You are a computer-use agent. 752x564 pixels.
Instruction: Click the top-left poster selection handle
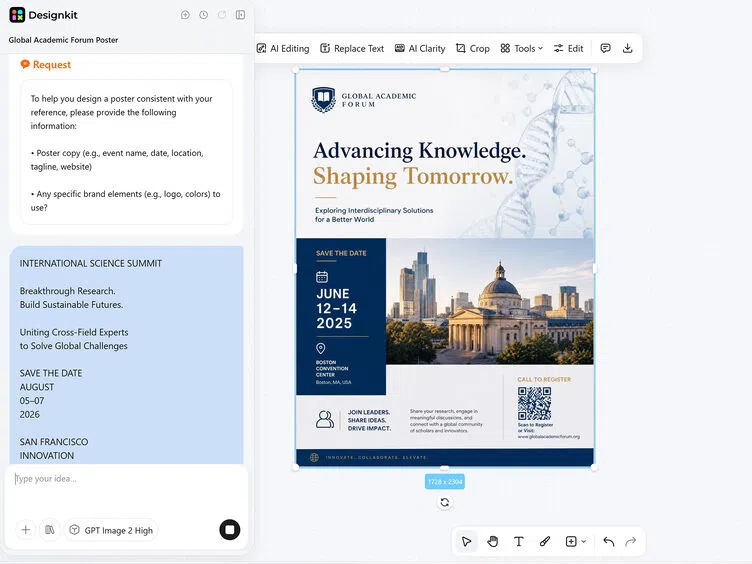pyautogui.click(x=296, y=70)
